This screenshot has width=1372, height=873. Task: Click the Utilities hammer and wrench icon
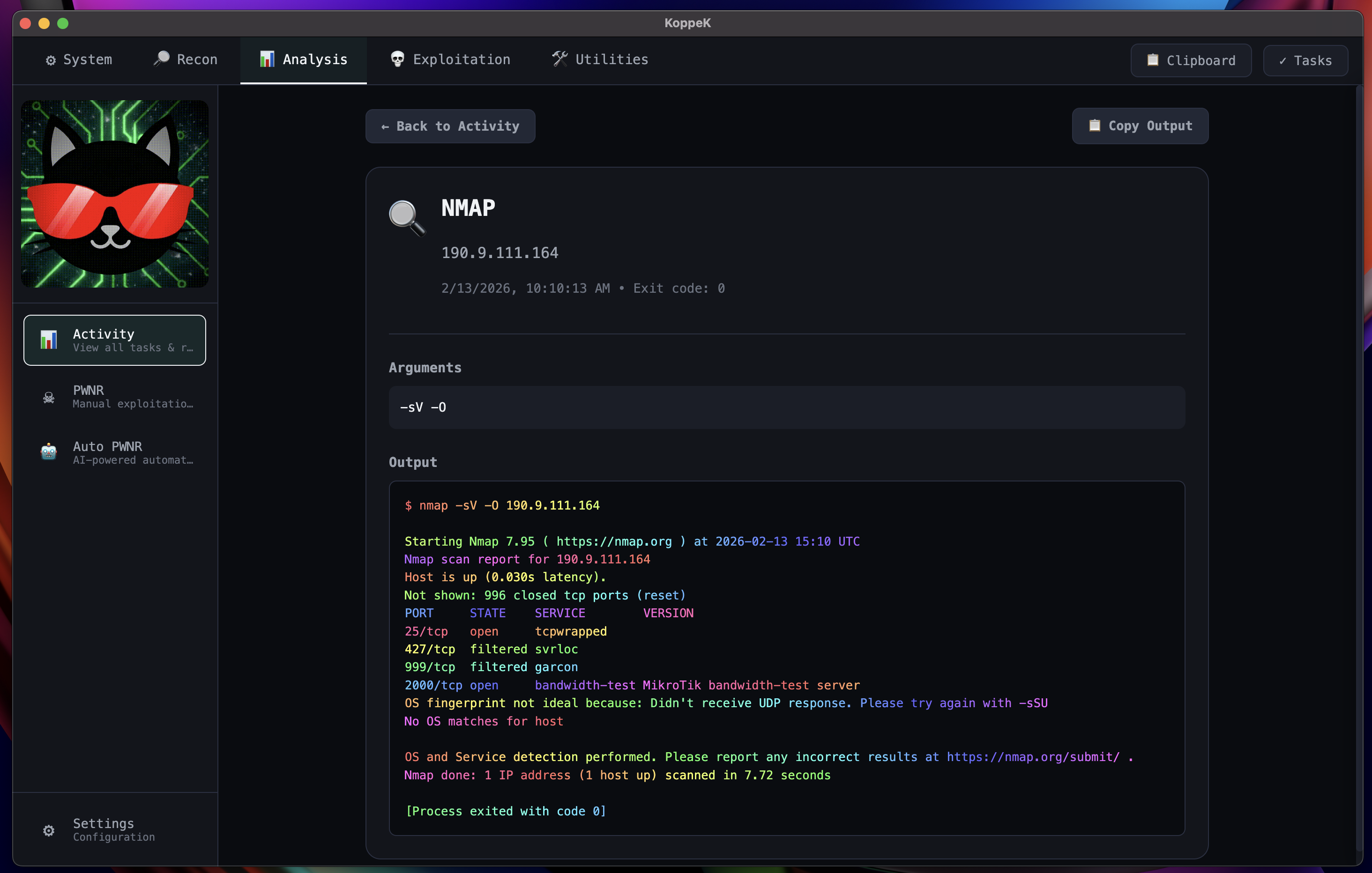tap(559, 59)
